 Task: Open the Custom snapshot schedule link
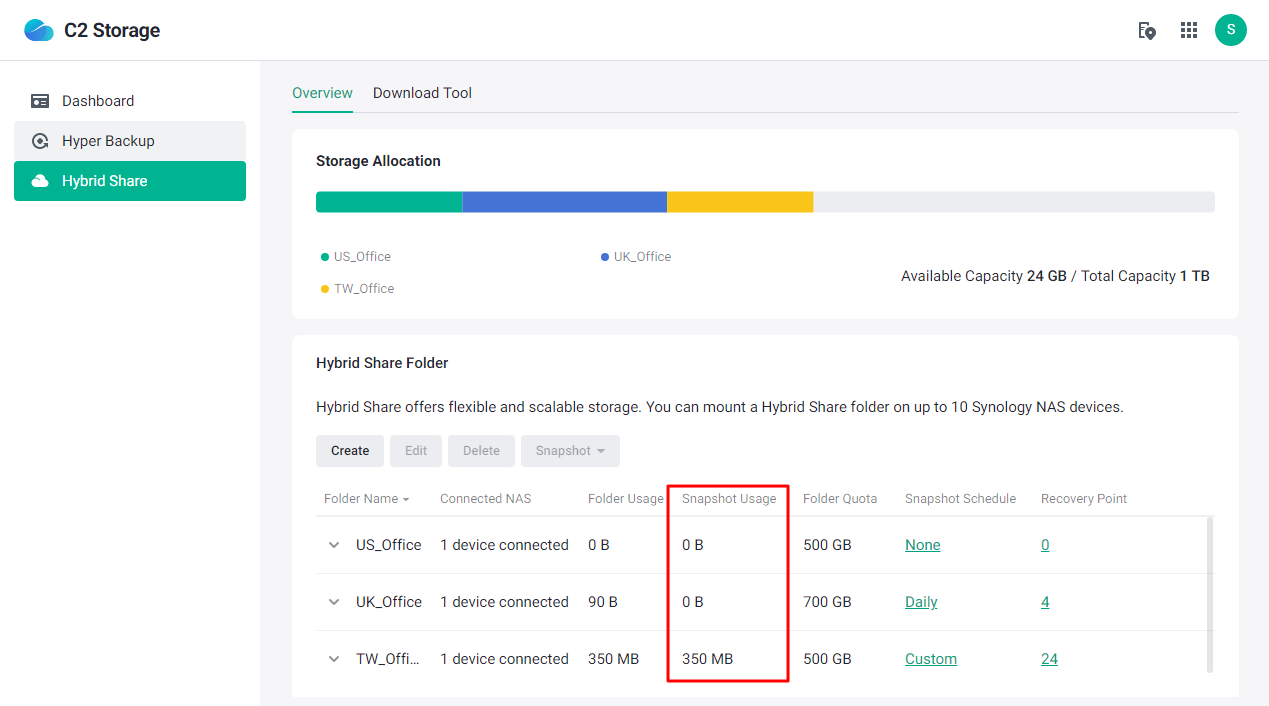tap(930, 658)
